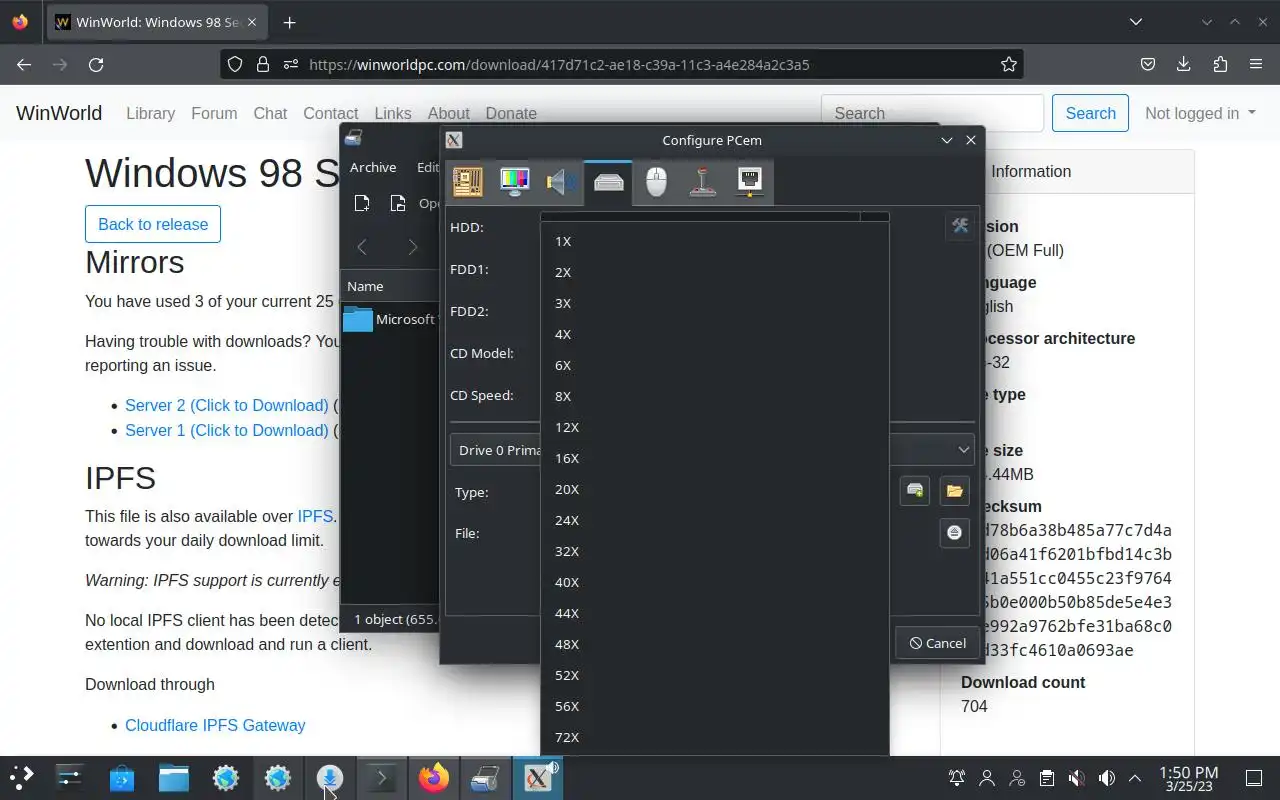
Task: Open Server 1 (Click to Download) link
Action: [227, 430]
